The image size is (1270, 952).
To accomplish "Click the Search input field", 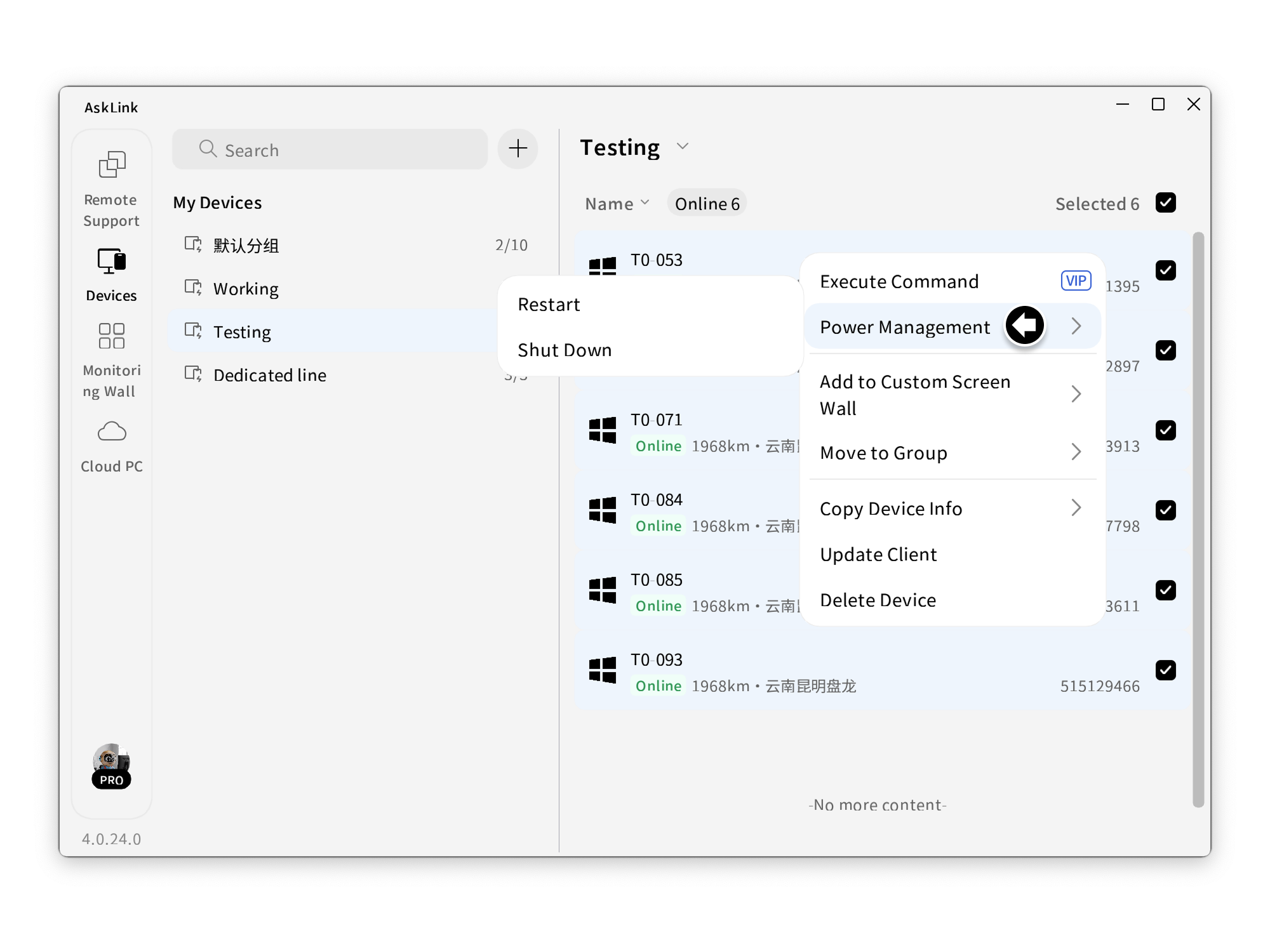I will tap(343, 150).
